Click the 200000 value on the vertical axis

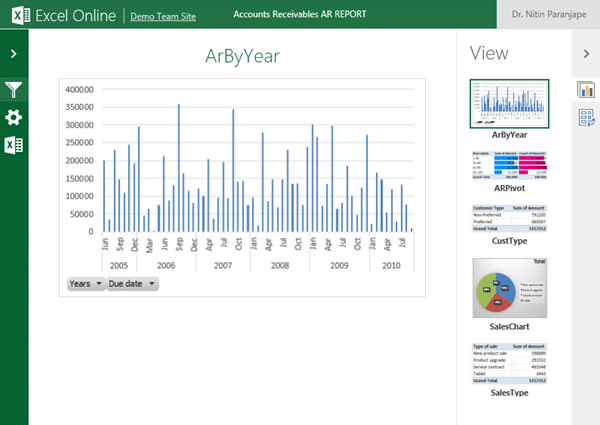click(x=80, y=161)
